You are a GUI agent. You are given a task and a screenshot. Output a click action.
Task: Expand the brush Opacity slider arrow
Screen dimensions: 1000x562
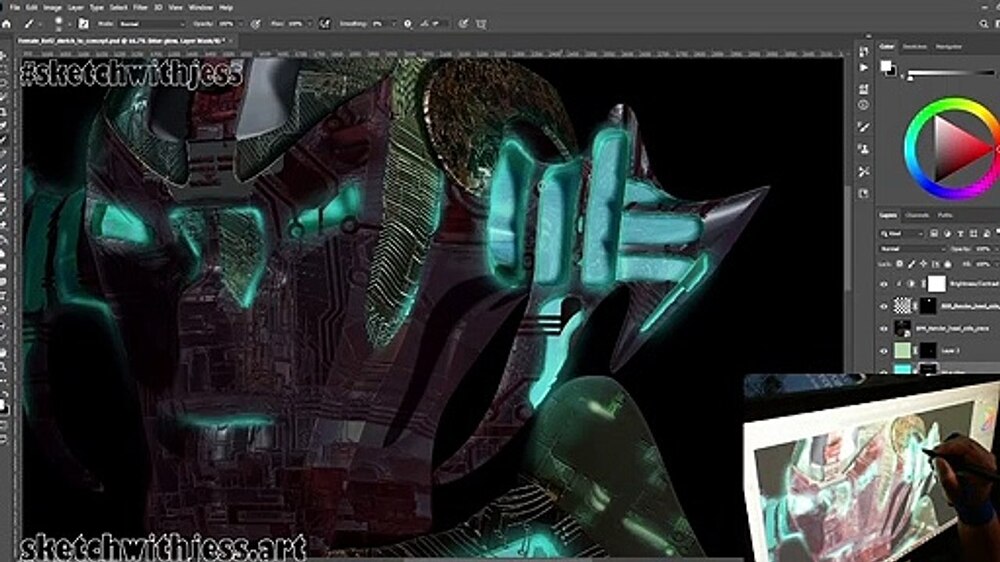point(240,24)
